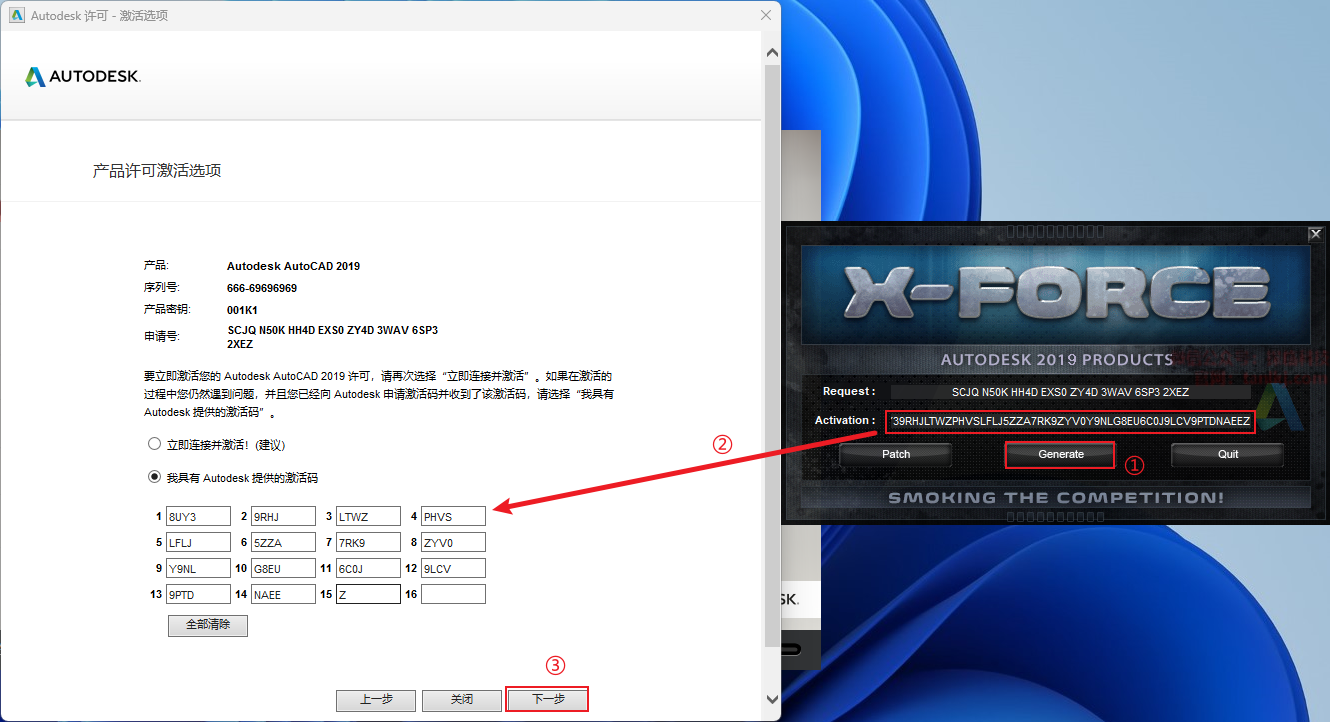
Task: Click the SMOKING THE COMPETITION! text in X-Force
Action: 1055,497
